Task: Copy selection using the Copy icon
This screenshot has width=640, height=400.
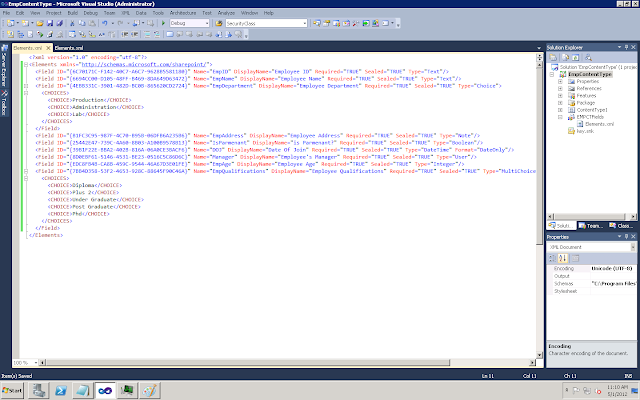Action: coord(82,23)
